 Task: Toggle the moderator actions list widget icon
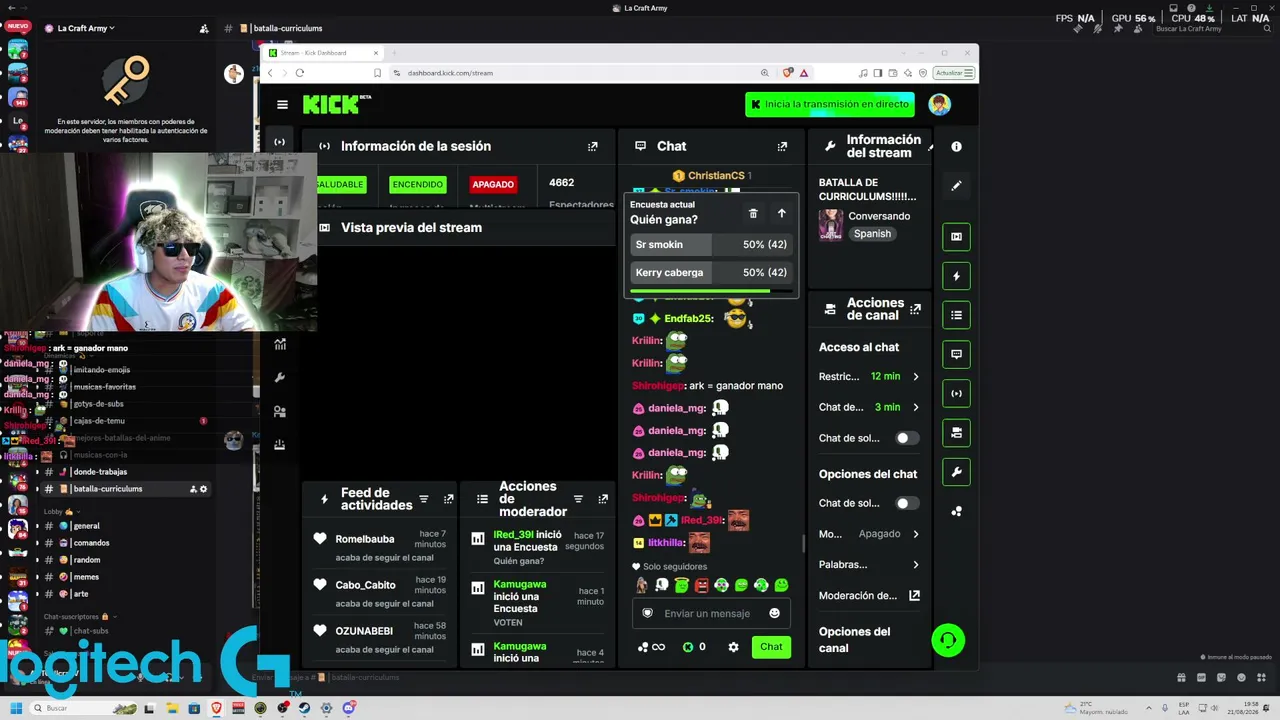tap(956, 315)
